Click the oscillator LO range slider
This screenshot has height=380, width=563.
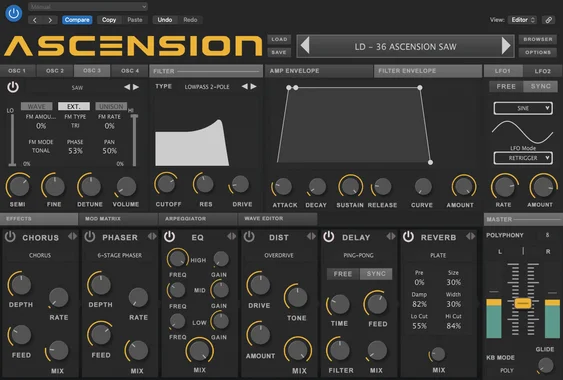pos(12,139)
